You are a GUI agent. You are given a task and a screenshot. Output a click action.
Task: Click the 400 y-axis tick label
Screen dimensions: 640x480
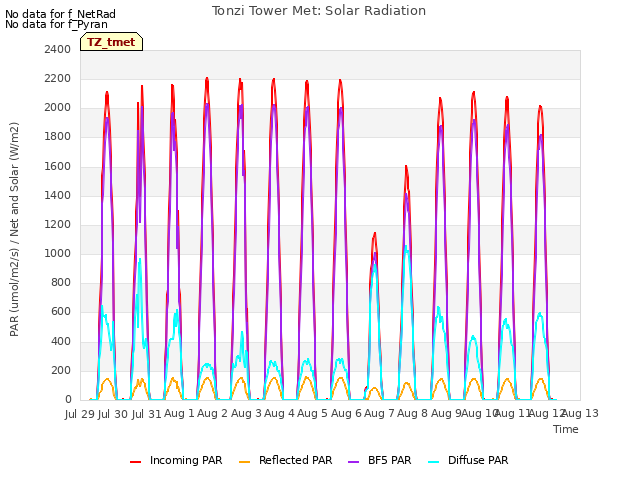(61, 341)
